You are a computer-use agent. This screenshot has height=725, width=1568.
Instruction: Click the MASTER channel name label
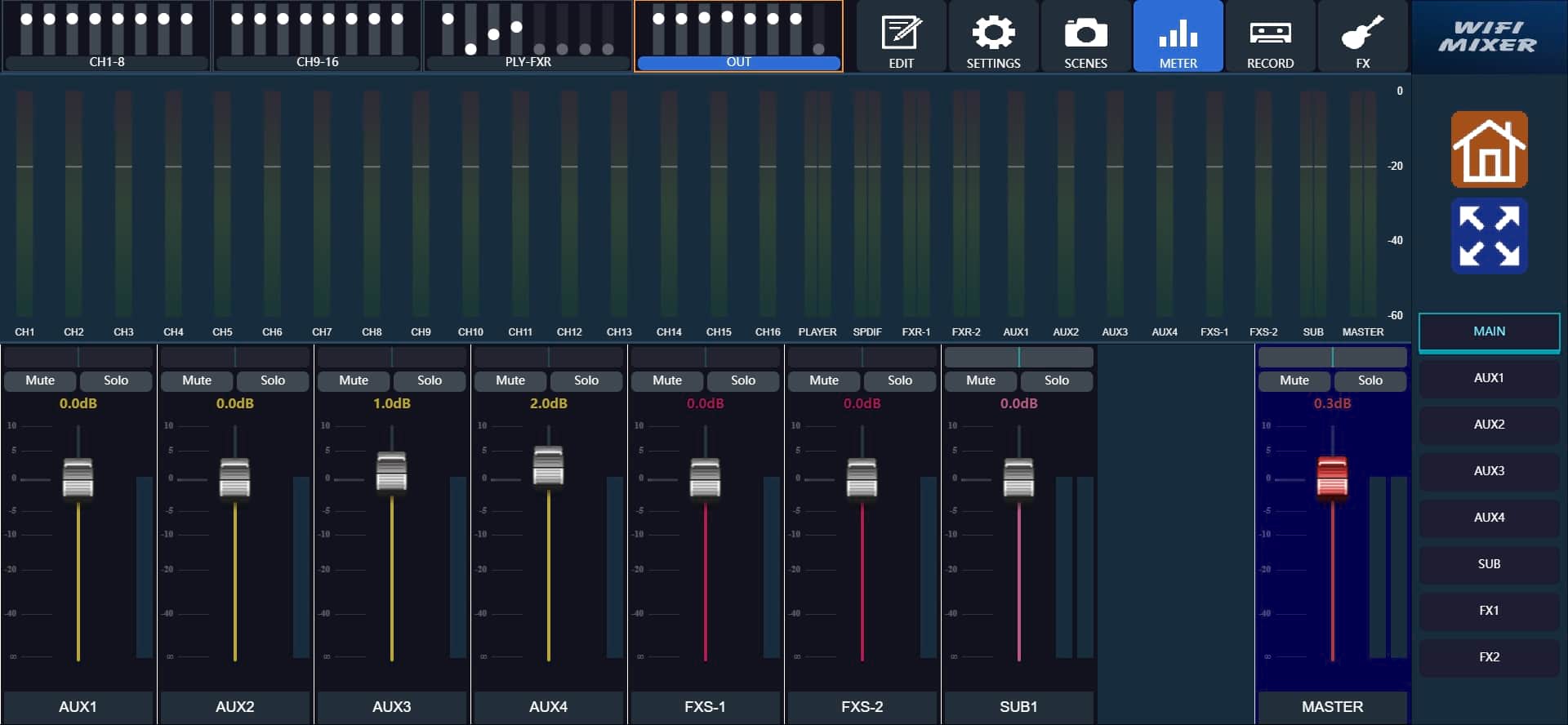pos(1333,707)
